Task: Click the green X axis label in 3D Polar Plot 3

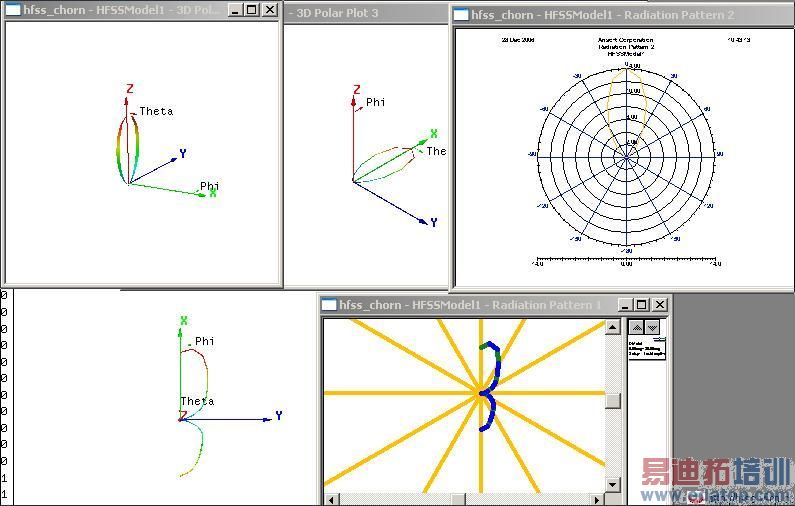Action: coord(434,133)
